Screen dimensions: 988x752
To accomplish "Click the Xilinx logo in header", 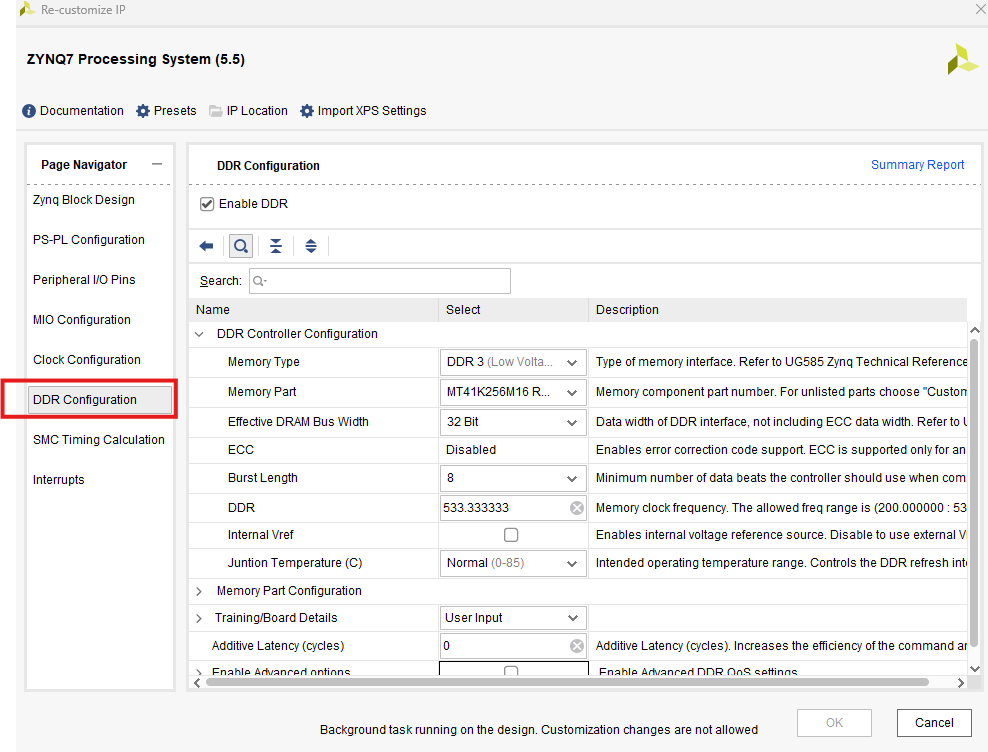I will 962,59.
